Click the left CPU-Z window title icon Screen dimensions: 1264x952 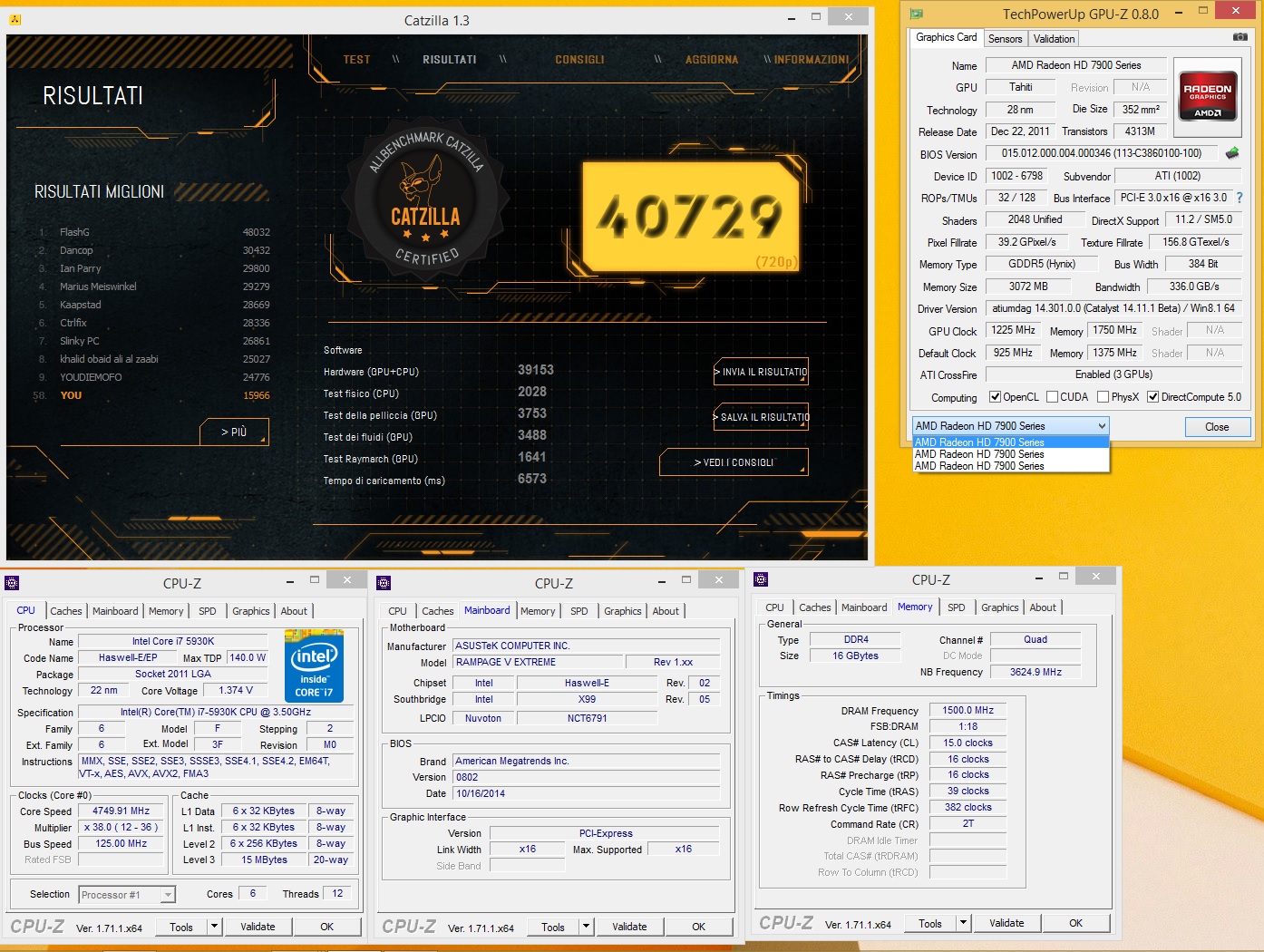(x=12, y=583)
